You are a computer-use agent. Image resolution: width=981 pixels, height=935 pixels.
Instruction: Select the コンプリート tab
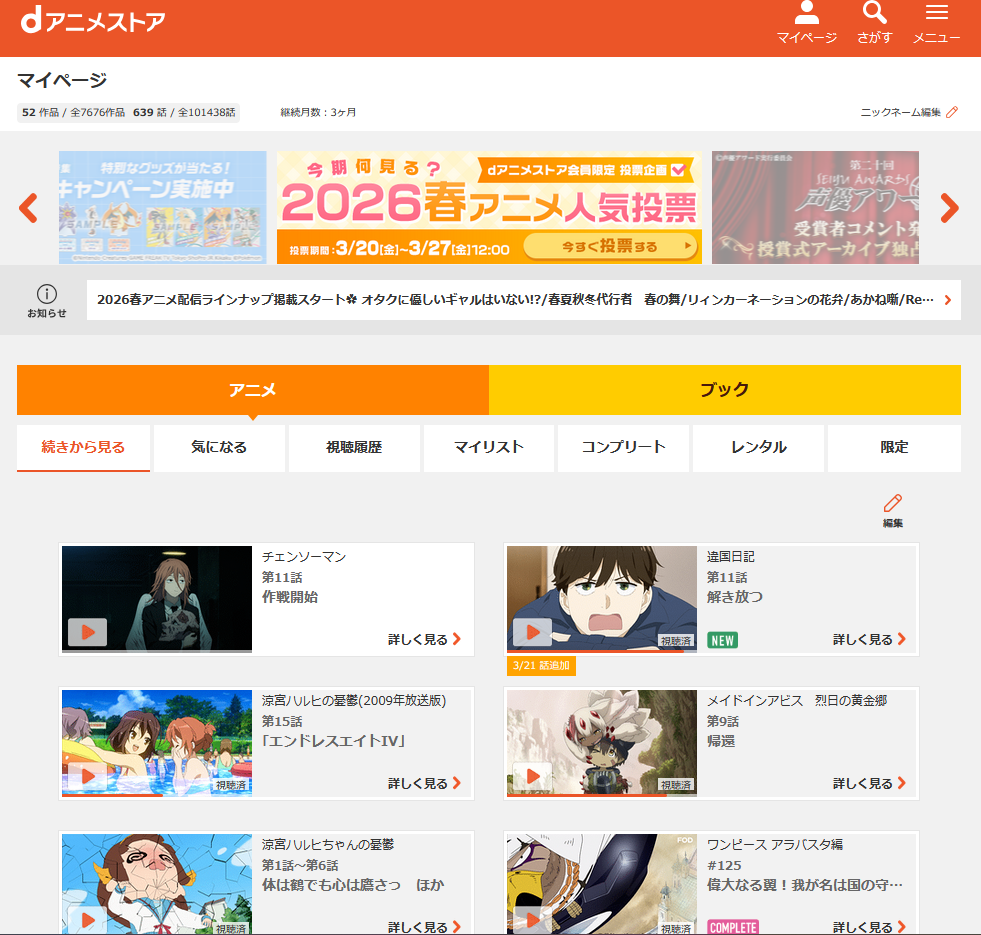tap(624, 447)
